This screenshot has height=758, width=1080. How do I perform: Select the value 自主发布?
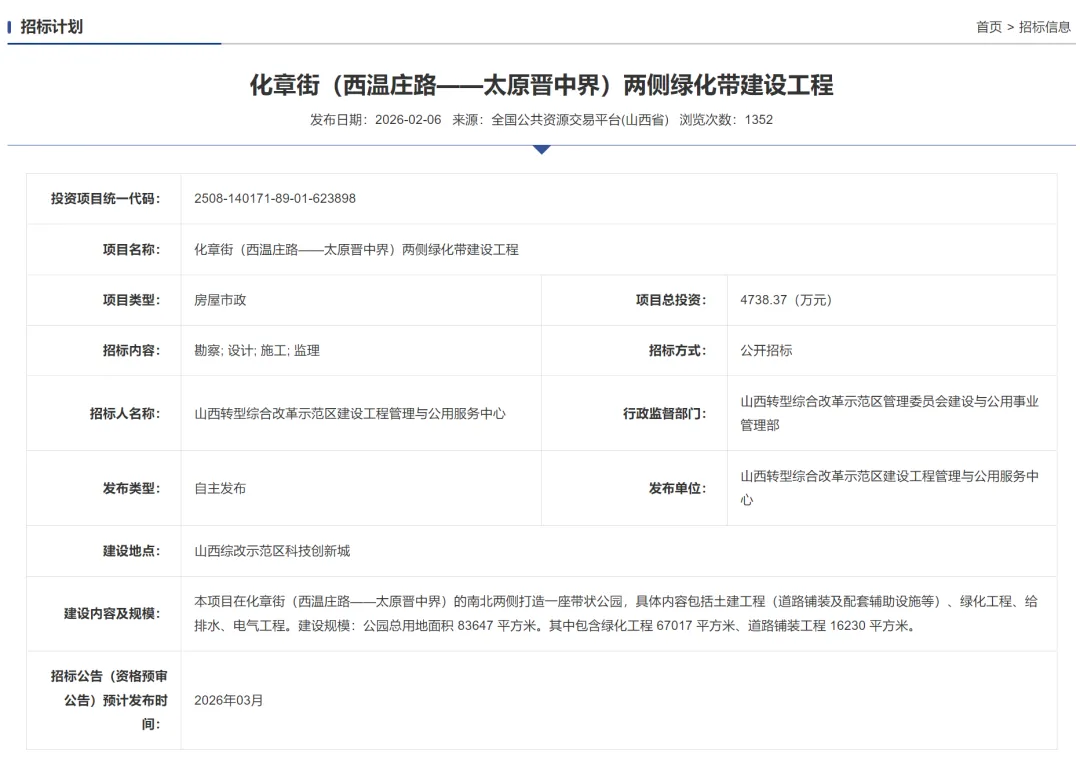(220, 488)
